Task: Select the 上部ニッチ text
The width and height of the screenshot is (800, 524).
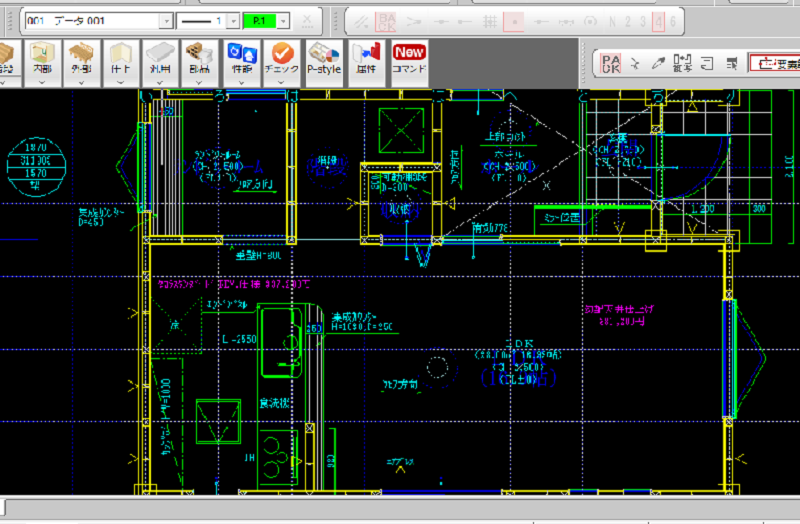Action: click(505, 137)
